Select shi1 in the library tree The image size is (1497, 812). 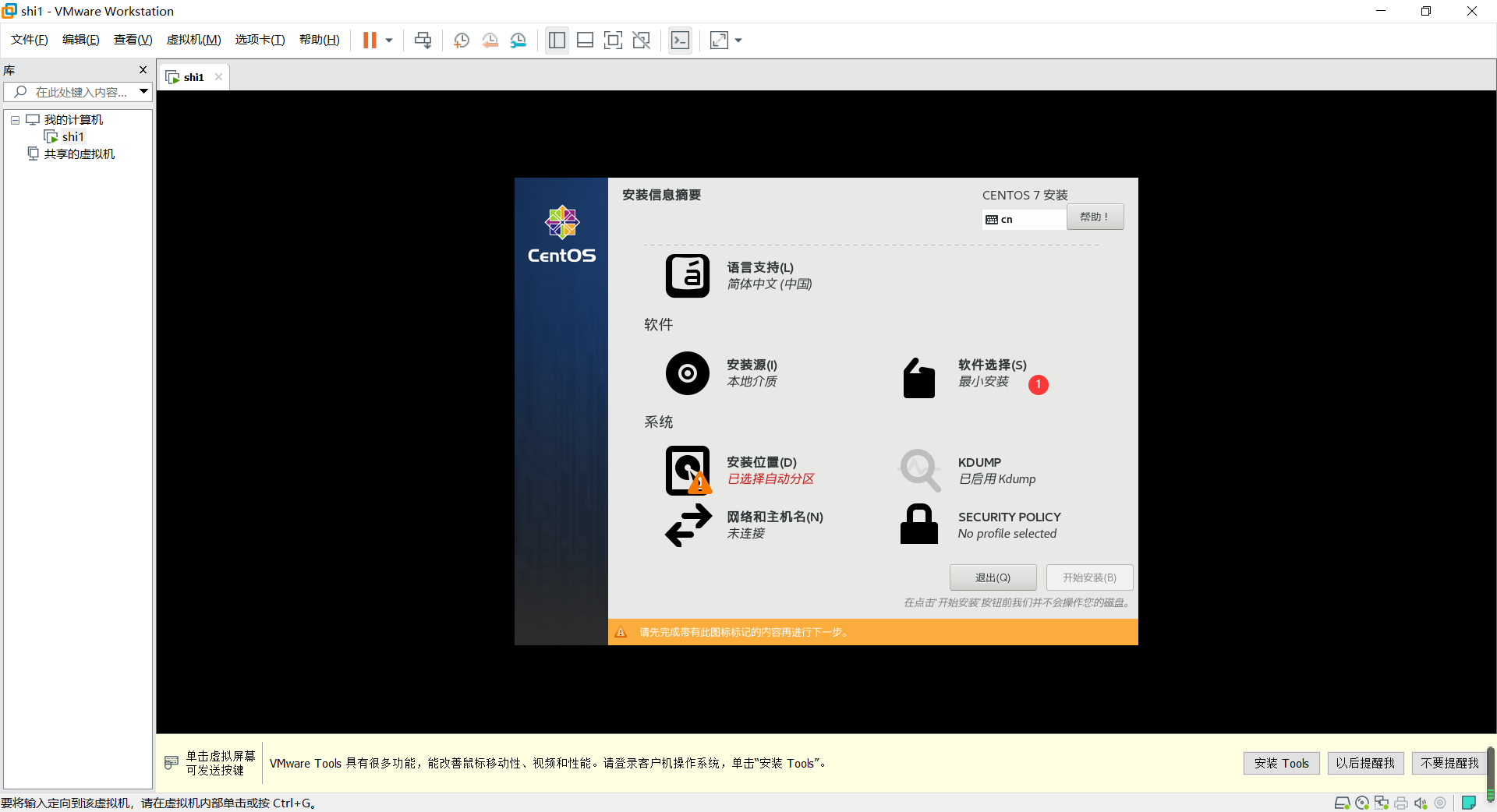tap(73, 137)
